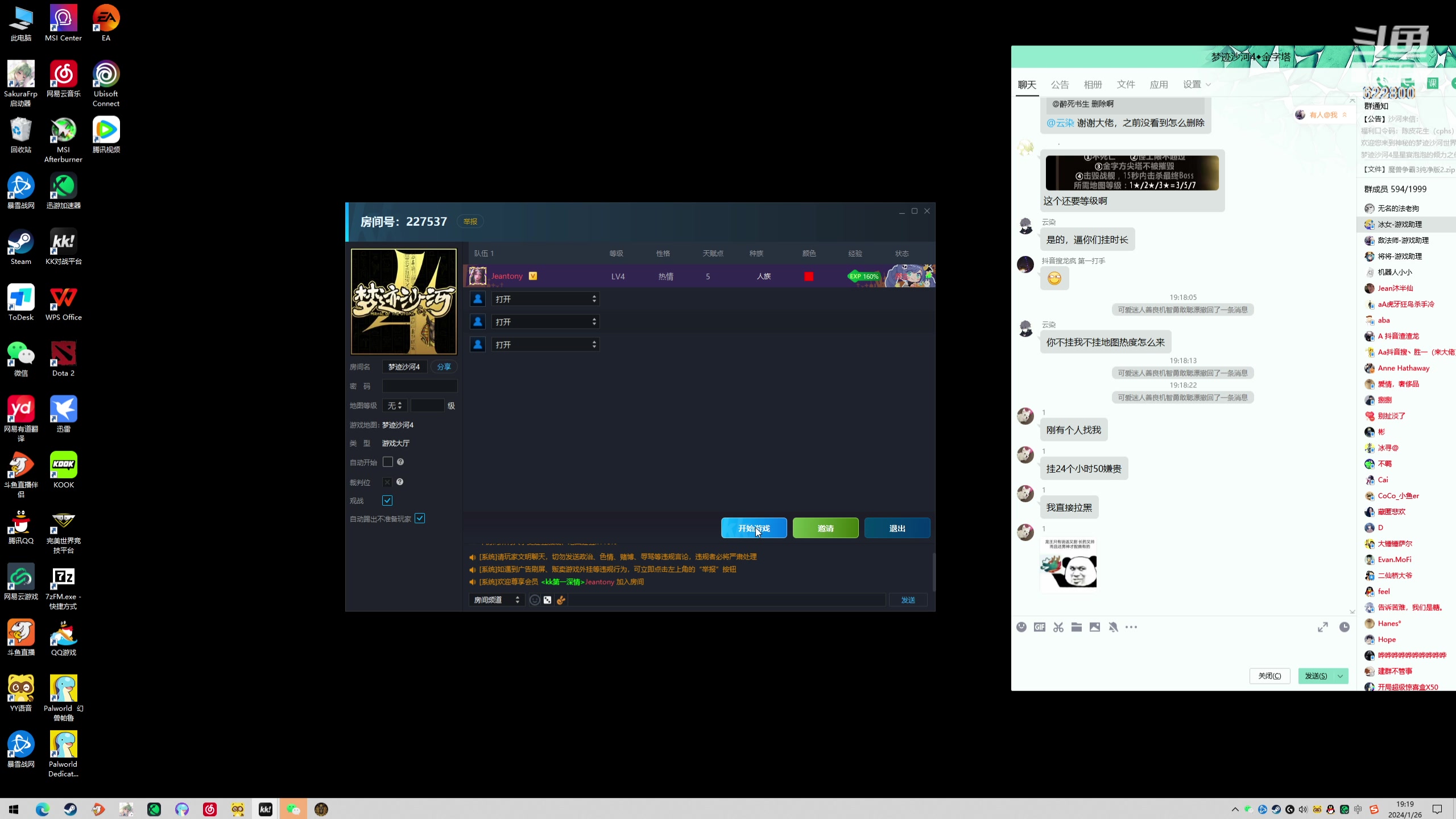Open the Ubisoft Connect desktop shortcut
Viewport: 1456px width, 819px height.
point(106,84)
